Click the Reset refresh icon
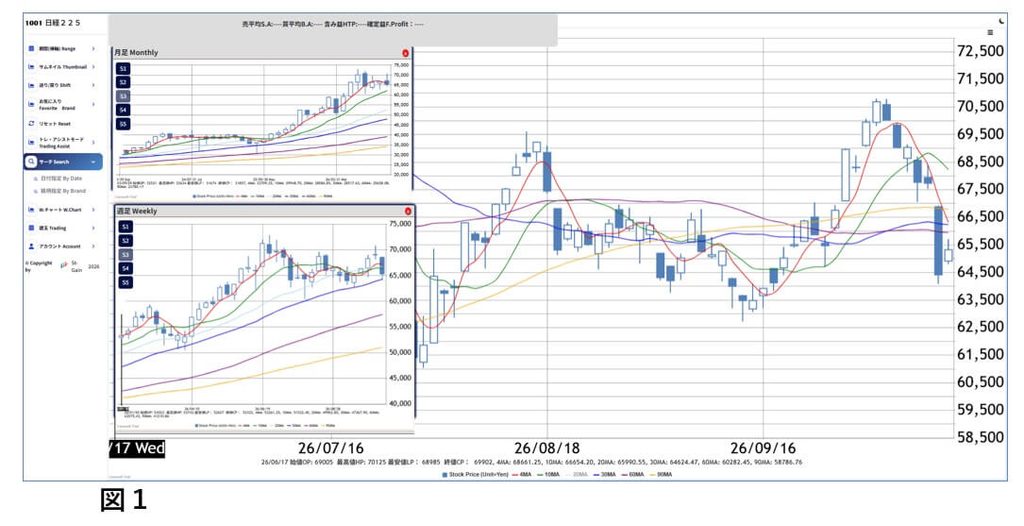The height and width of the screenshot is (526, 1024). tap(31, 123)
